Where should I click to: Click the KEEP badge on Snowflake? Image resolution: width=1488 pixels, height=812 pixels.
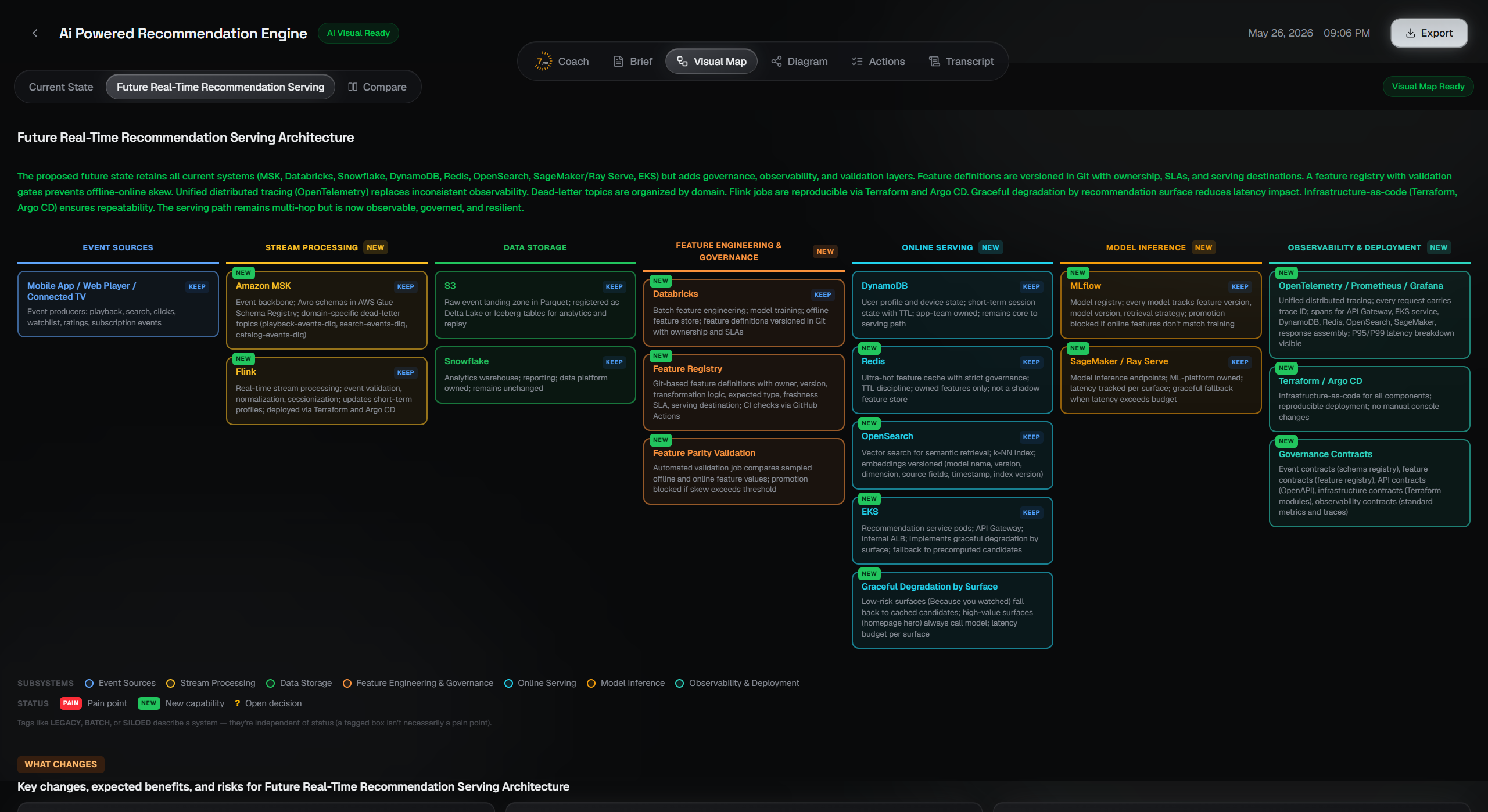point(614,362)
